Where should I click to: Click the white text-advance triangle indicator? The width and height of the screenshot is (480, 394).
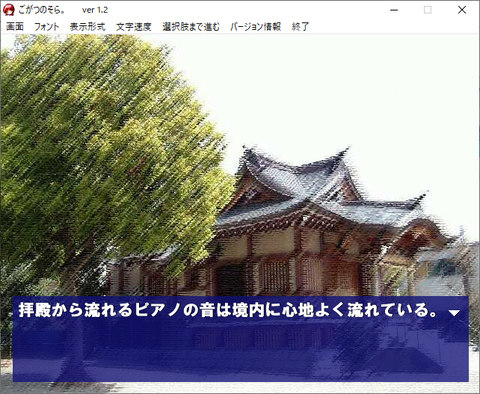point(454,313)
